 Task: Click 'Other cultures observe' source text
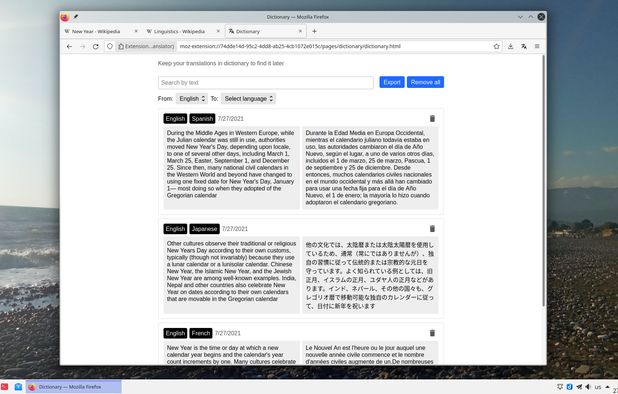tap(231, 275)
